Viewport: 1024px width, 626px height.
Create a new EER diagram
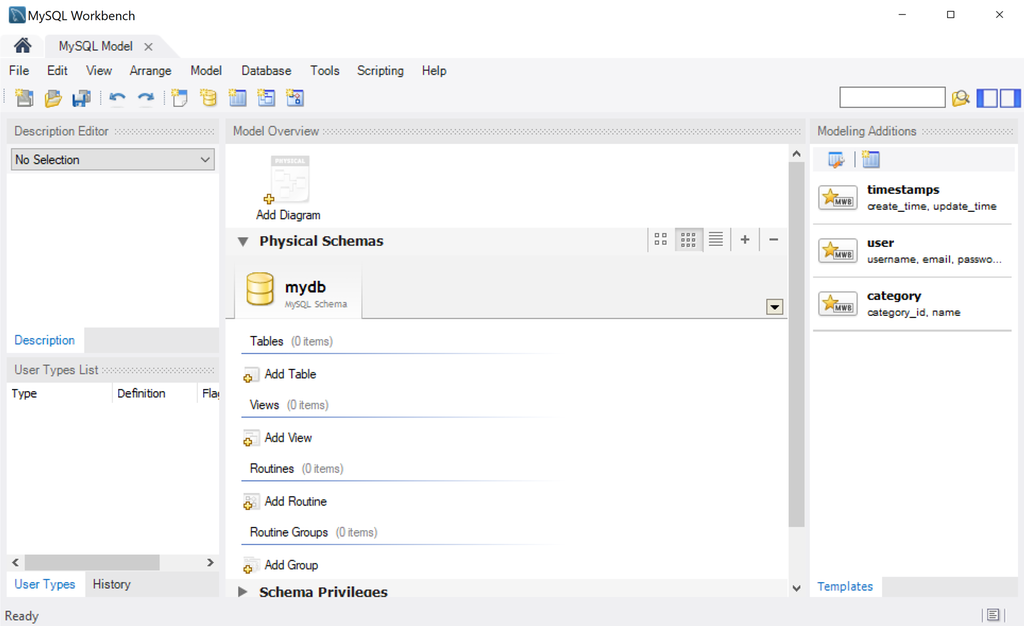(x=180, y=97)
